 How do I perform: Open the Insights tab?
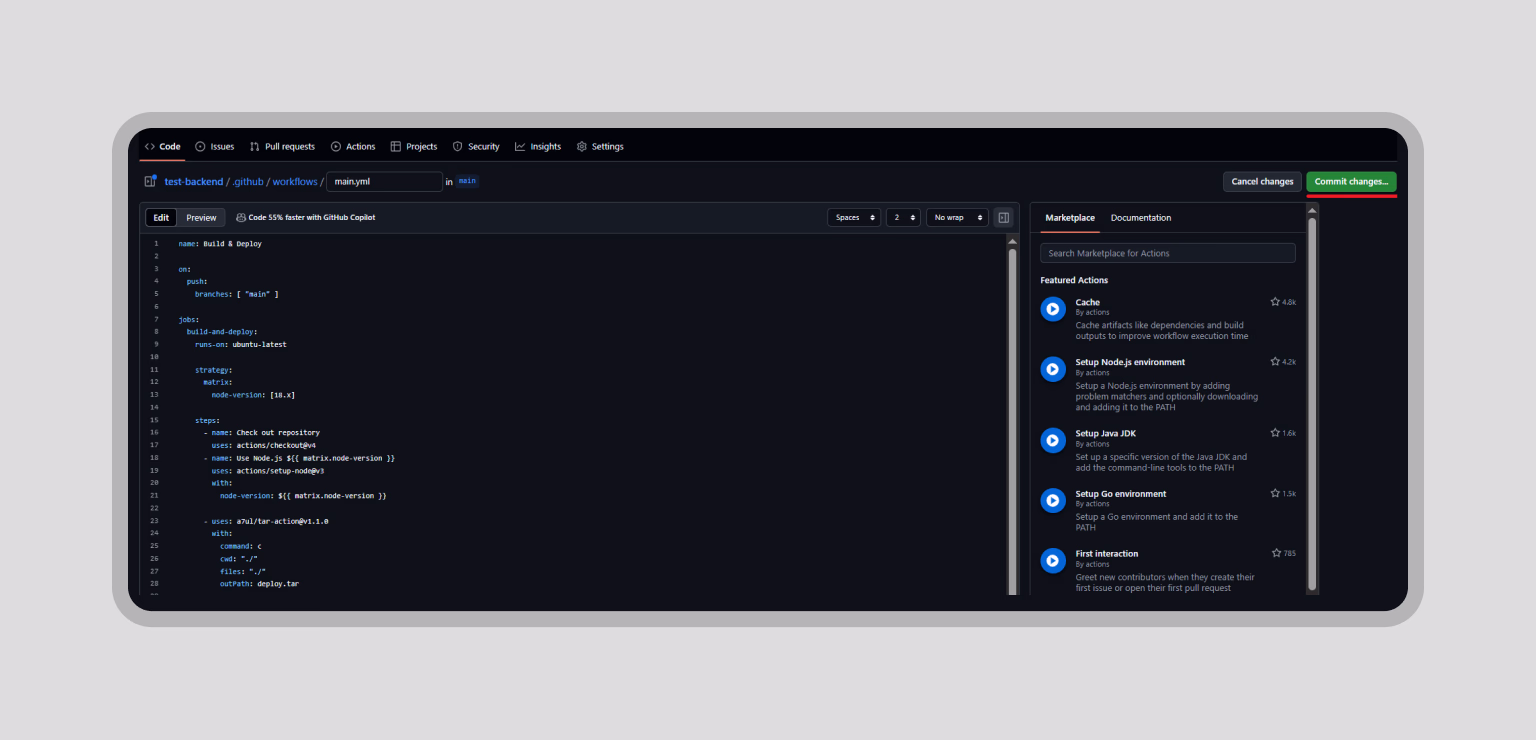(x=538, y=146)
